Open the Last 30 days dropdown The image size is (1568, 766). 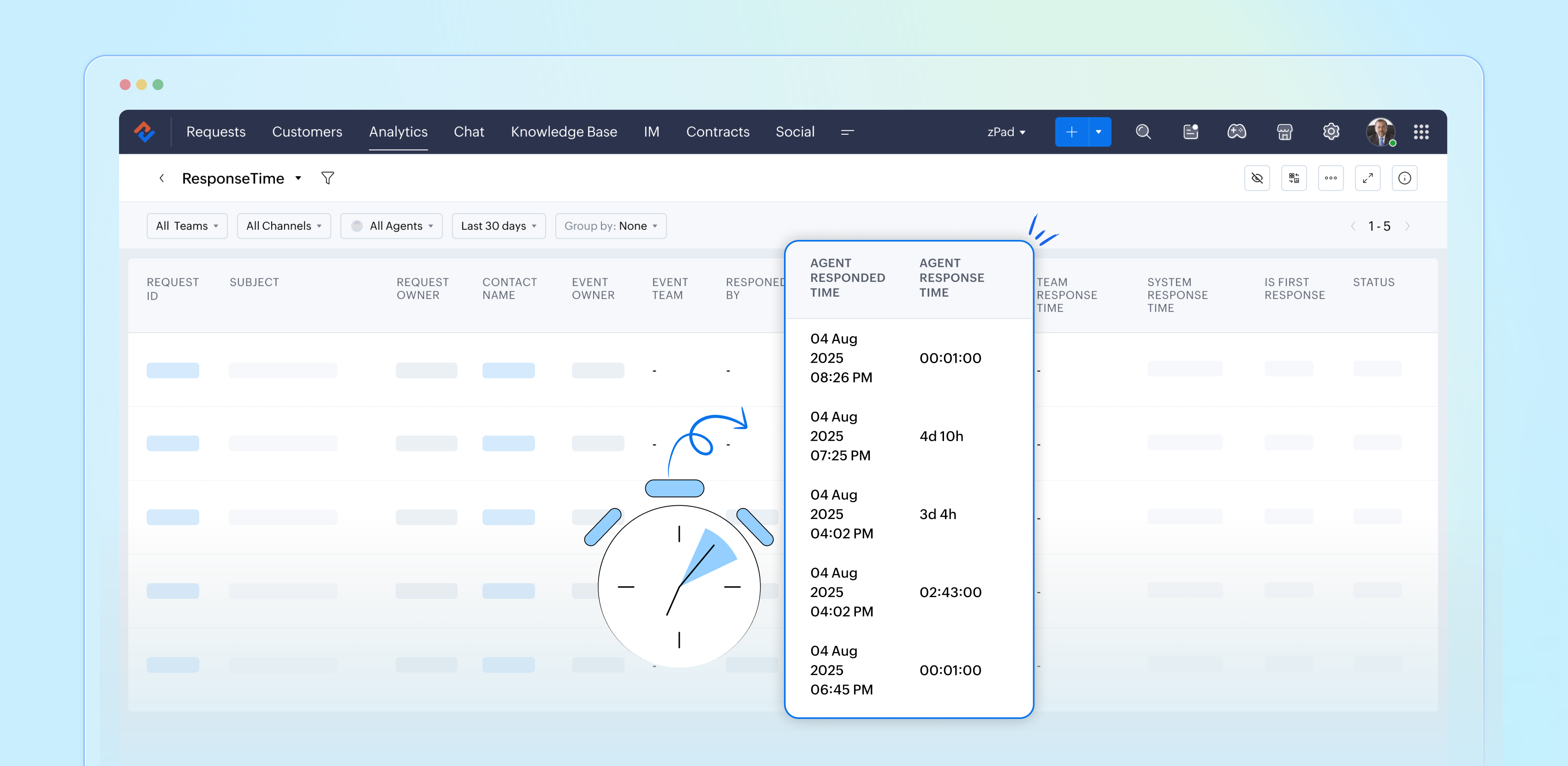[498, 226]
